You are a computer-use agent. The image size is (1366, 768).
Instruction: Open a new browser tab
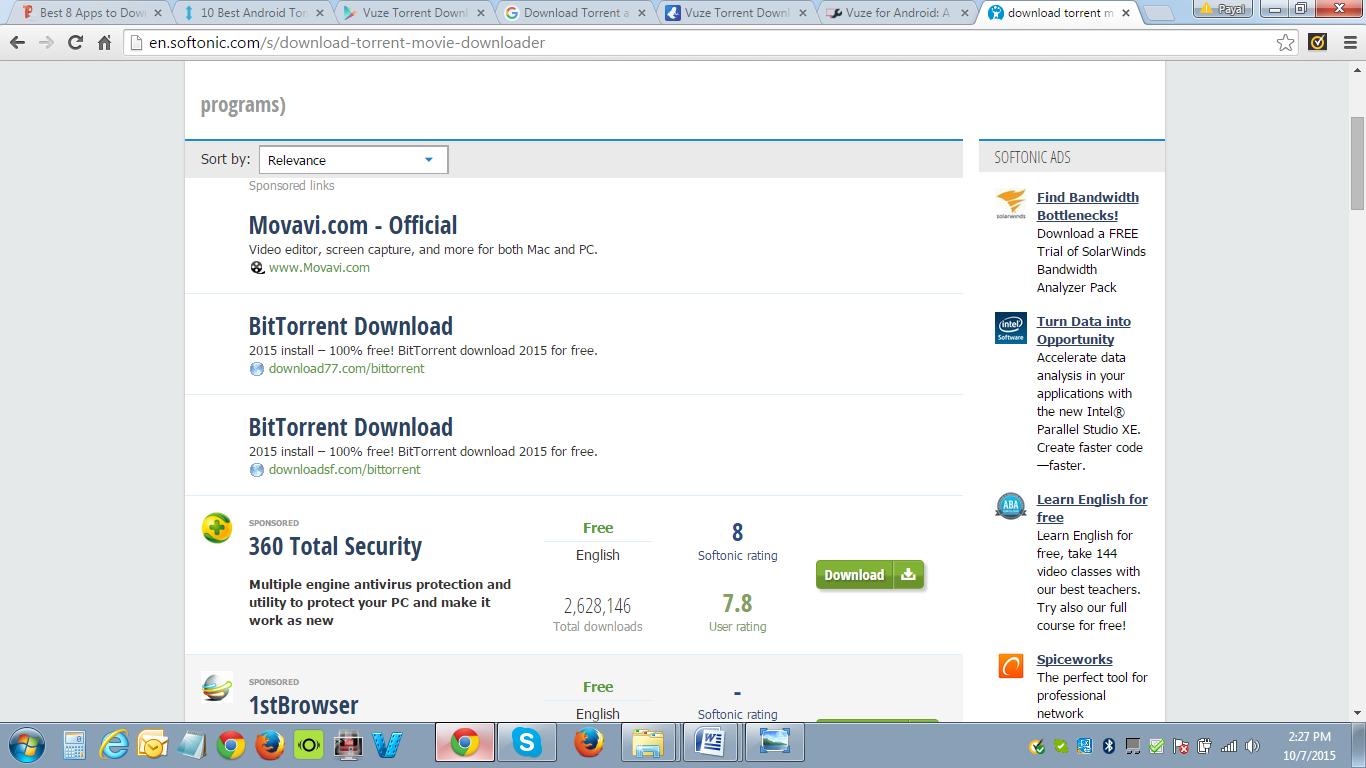pyautogui.click(x=1159, y=14)
